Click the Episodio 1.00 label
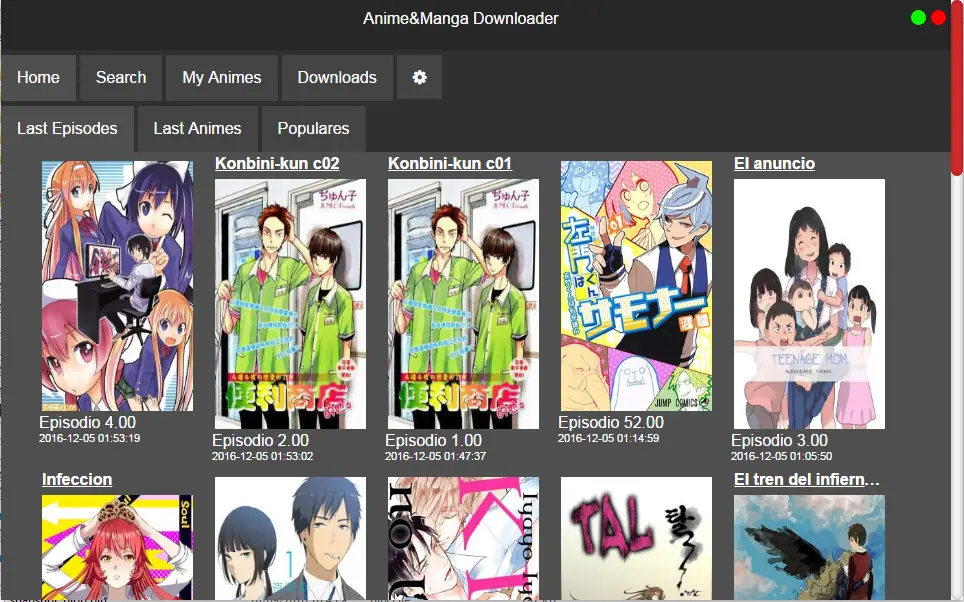The image size is (964, 602). point(433,440)
